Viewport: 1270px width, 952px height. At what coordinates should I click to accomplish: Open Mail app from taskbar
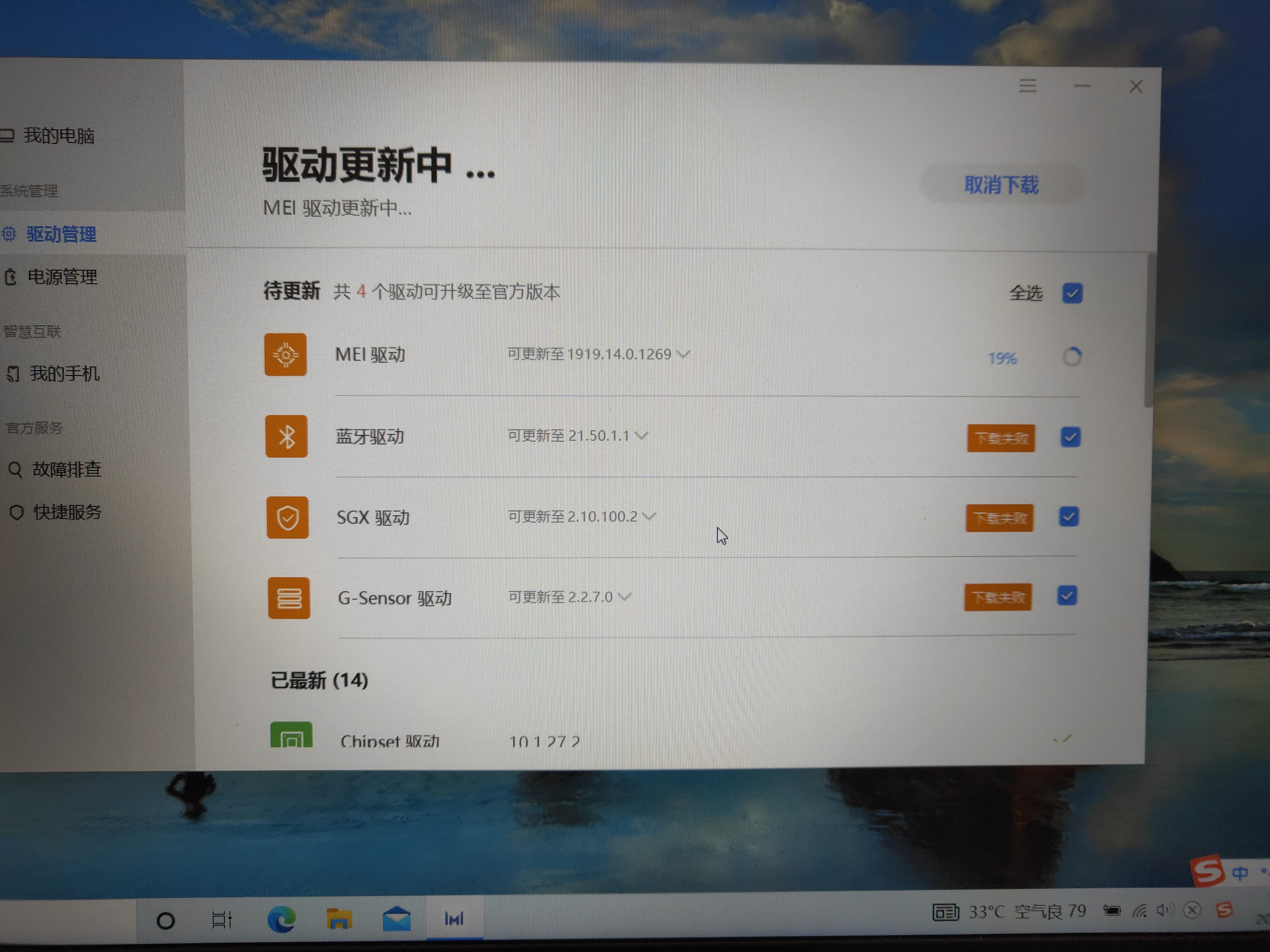397,919
